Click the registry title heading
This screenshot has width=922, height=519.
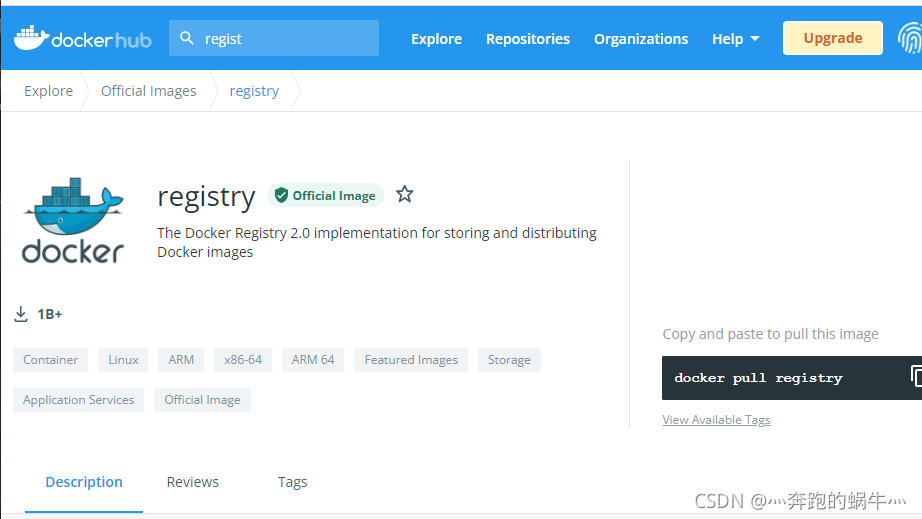(206, 196)
